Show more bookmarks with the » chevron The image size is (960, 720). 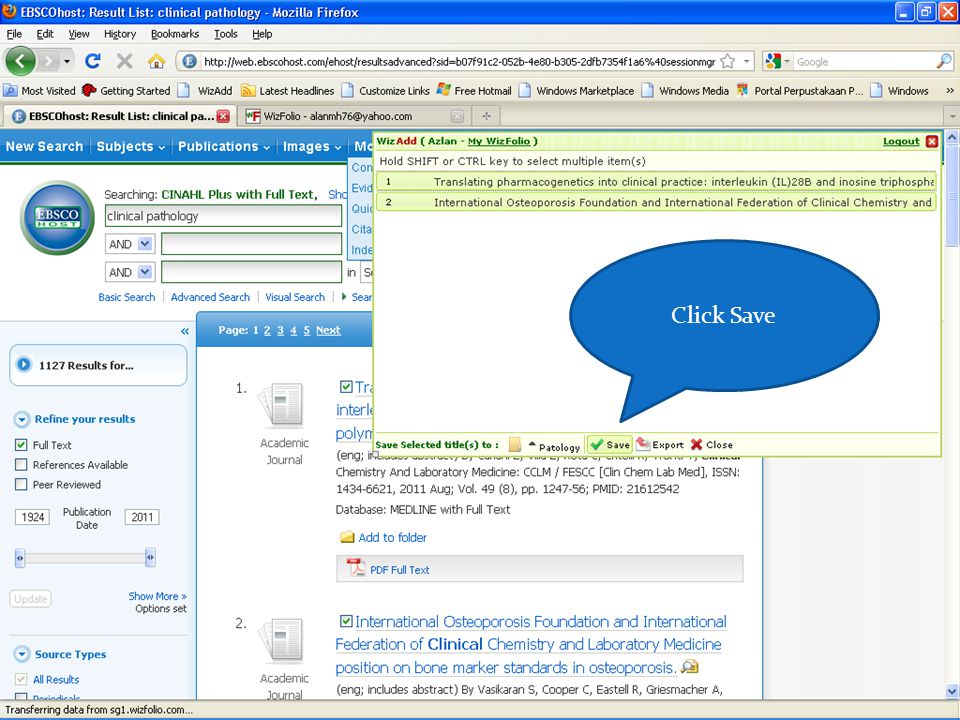pyautogui.click(x=950, y=91)
